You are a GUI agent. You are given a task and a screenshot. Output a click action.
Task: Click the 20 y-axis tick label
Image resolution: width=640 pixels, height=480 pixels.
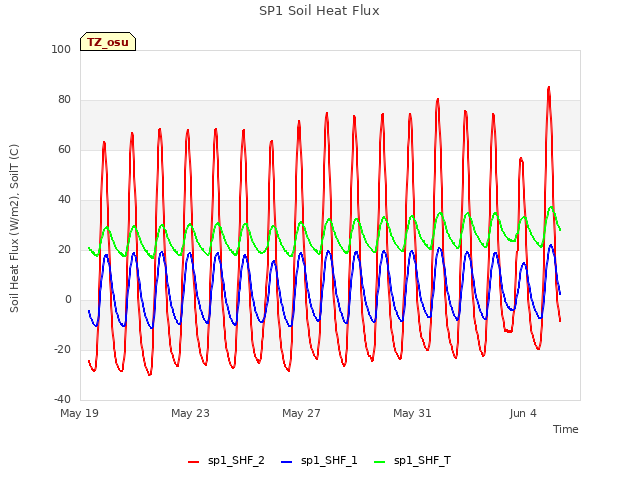point(64,249)
